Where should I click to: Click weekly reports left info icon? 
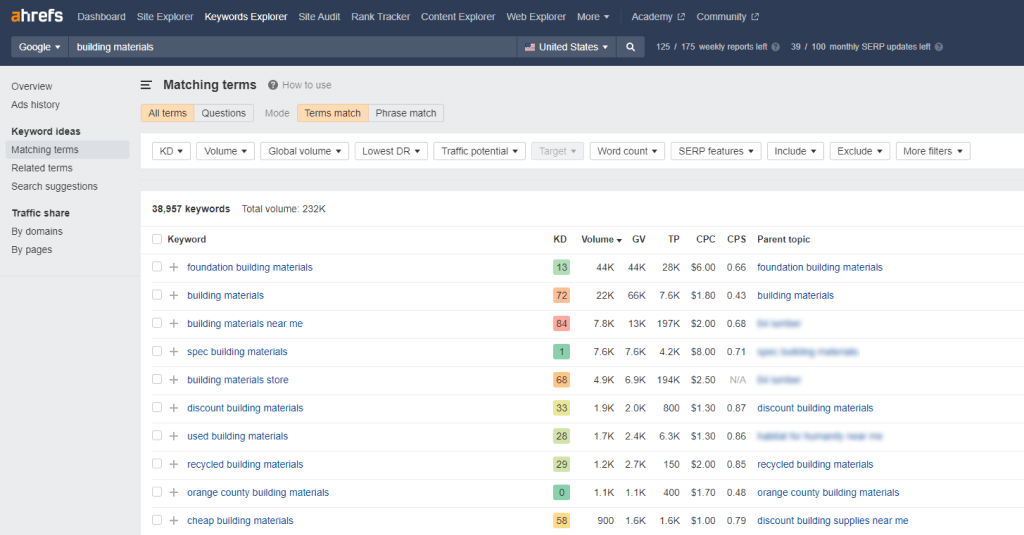[x=775, y=47]
